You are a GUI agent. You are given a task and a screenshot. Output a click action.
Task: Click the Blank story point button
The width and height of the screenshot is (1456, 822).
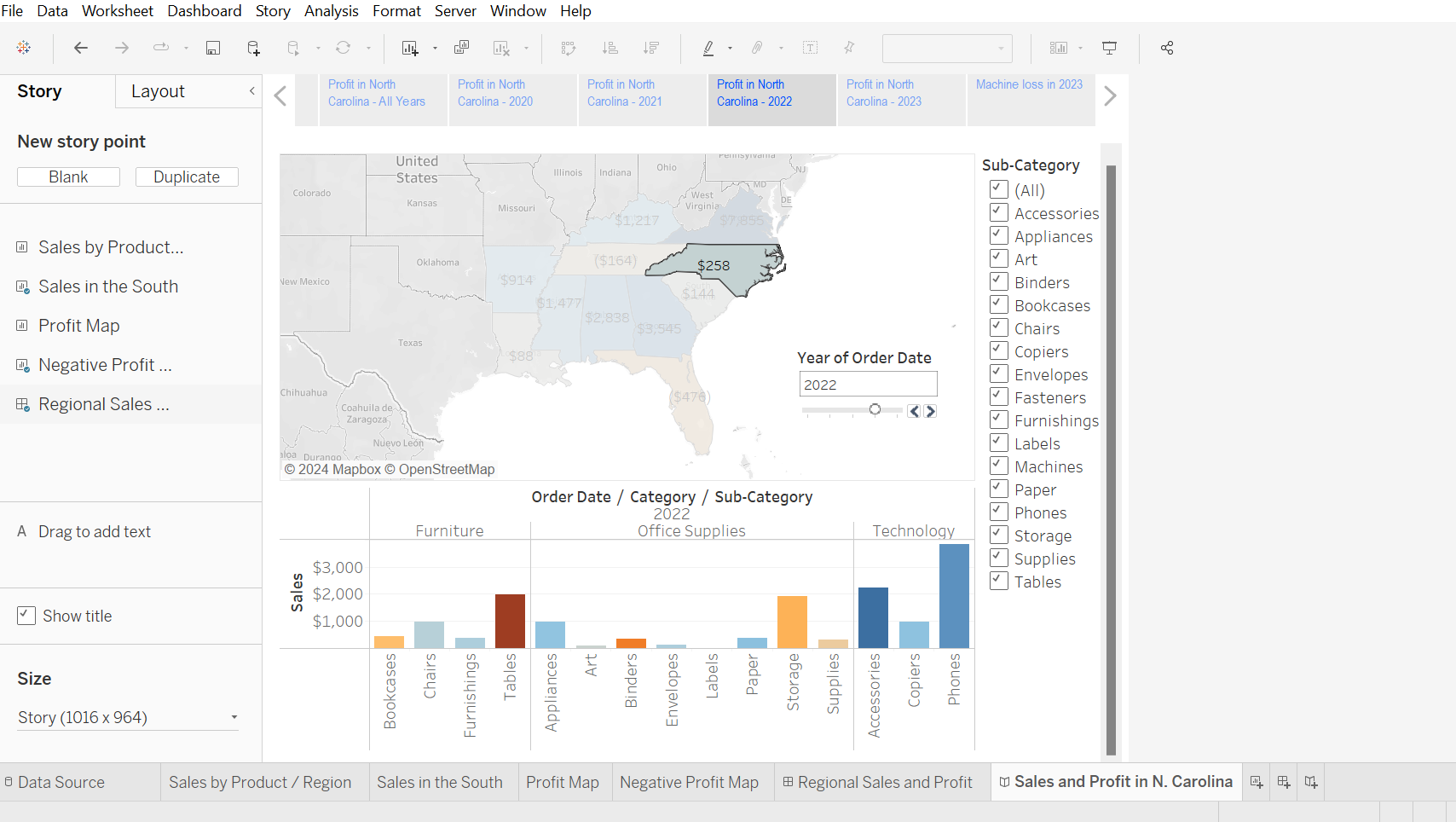coord(68,177)
